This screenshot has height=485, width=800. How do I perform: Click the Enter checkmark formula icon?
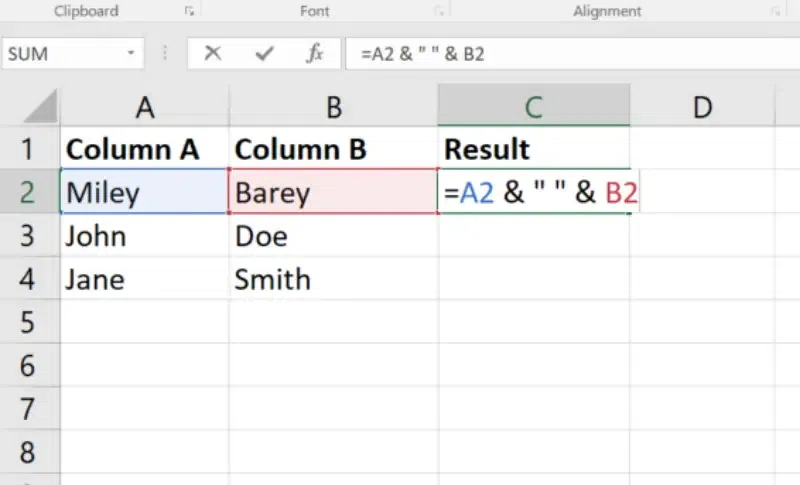[x=264, y=54]
